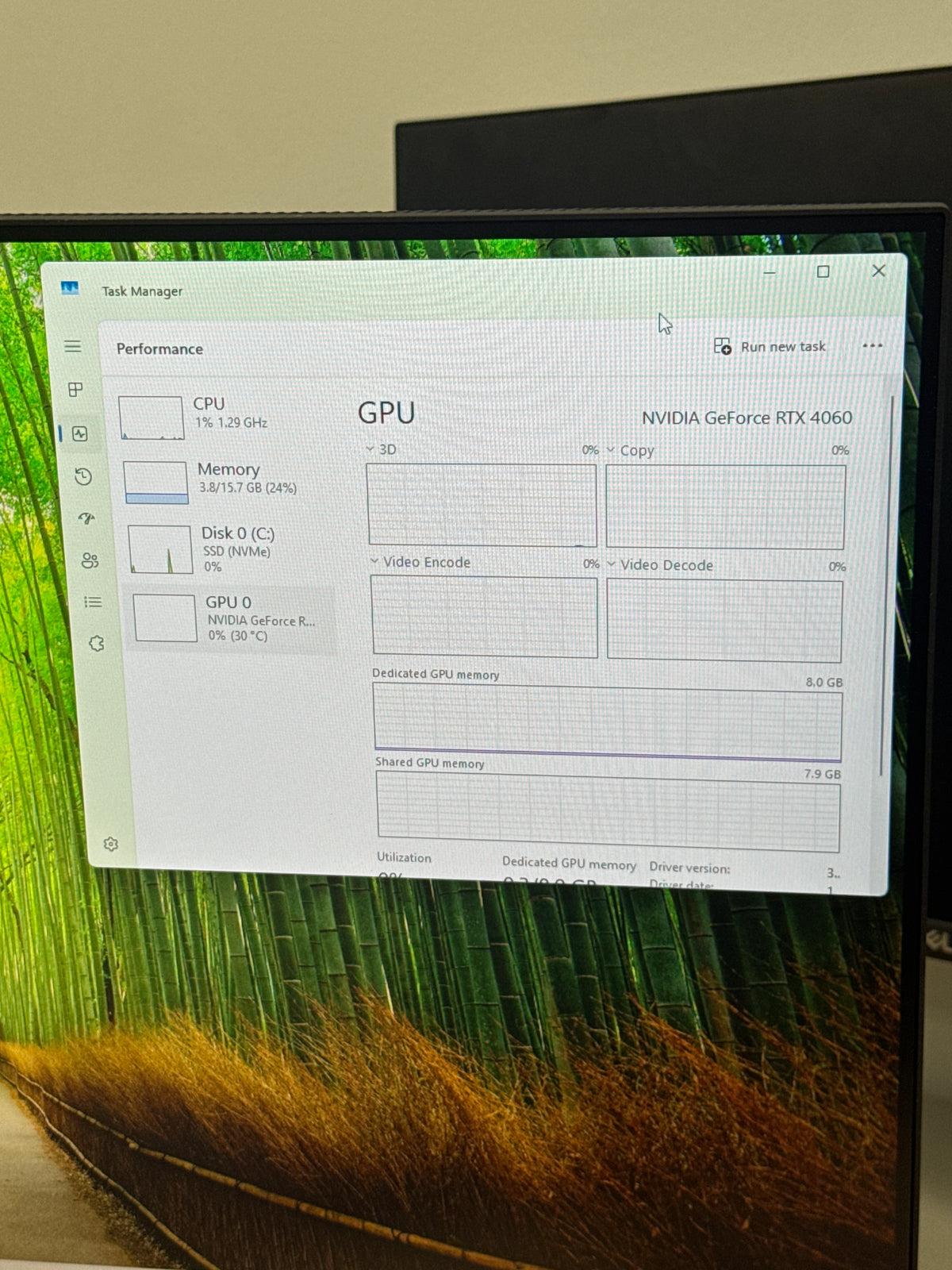Viewport: 952px width, 1270px height.
Task: Click the Video Encode graph
Action: 485,617
